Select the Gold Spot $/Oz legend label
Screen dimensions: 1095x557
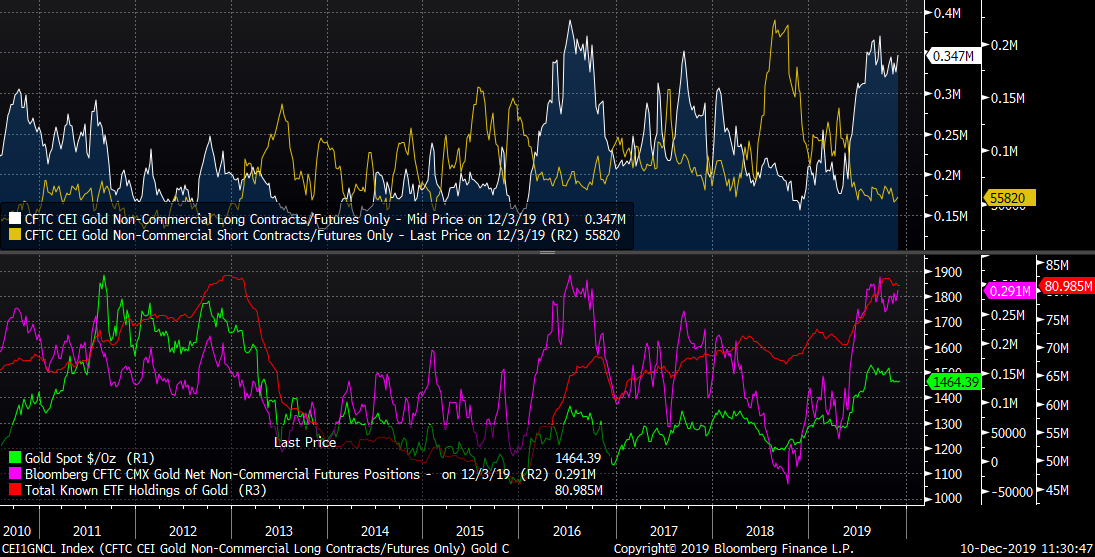pyautogui.click(x=89, y=458)
